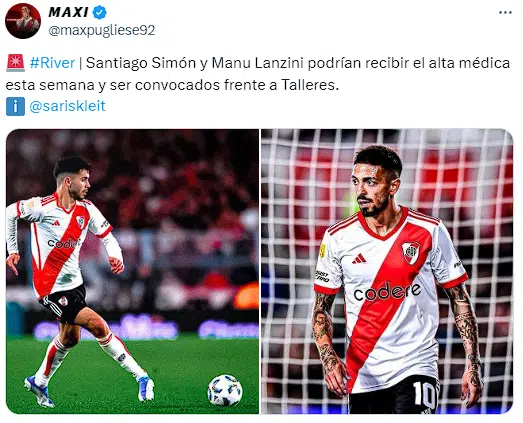Screen dimensions: 523x423
Task: Click the Adidas logo on right shirt
Action: pyautogui.click(x=359, y=259)
